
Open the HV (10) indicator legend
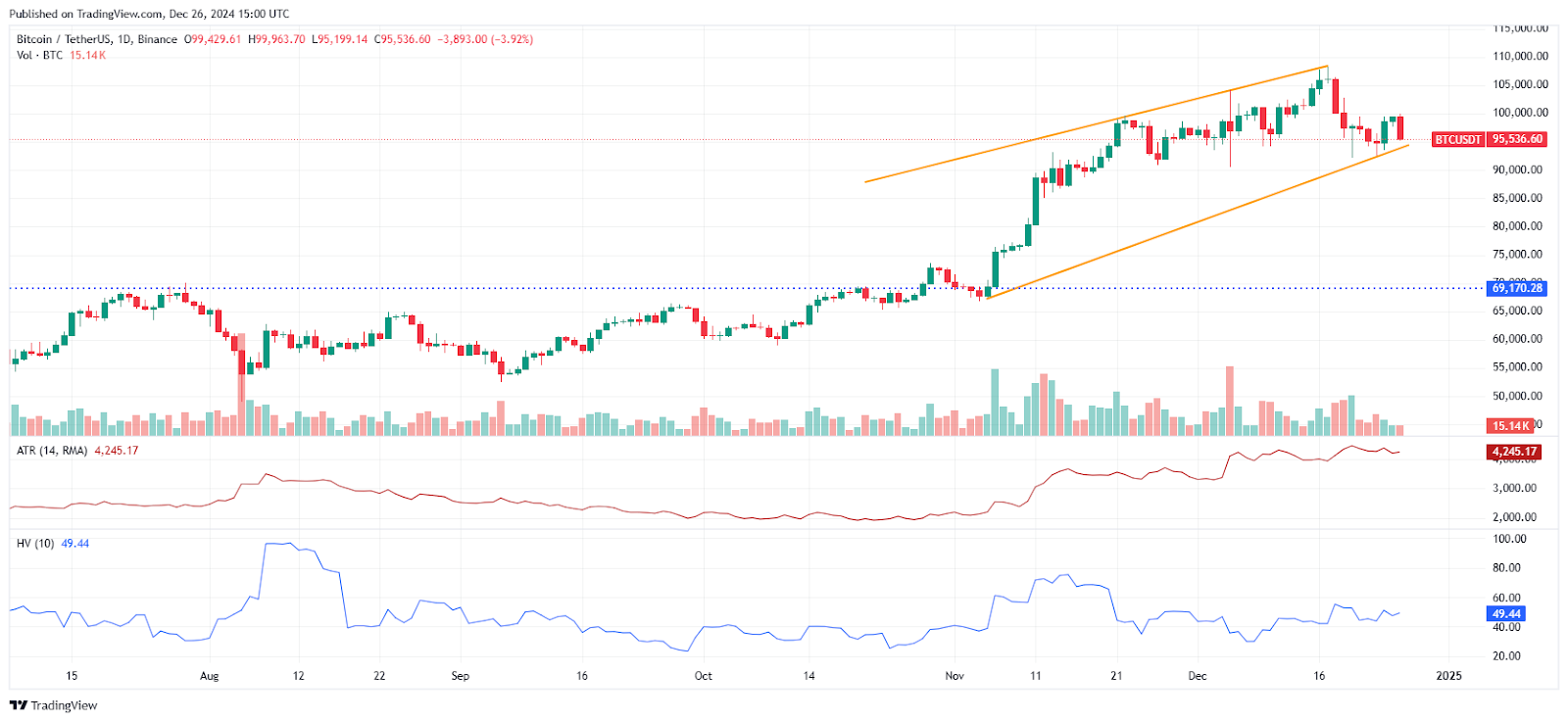(53, 543)
